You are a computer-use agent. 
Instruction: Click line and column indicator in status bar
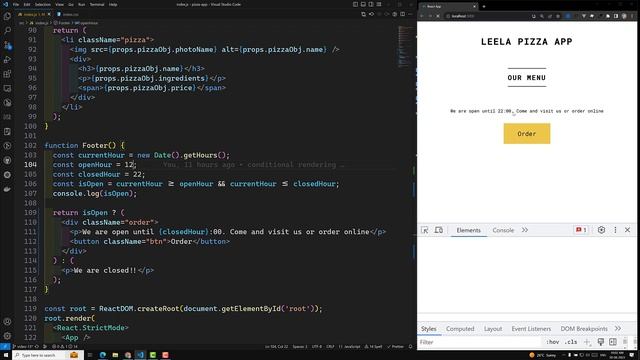coord(276,347)
